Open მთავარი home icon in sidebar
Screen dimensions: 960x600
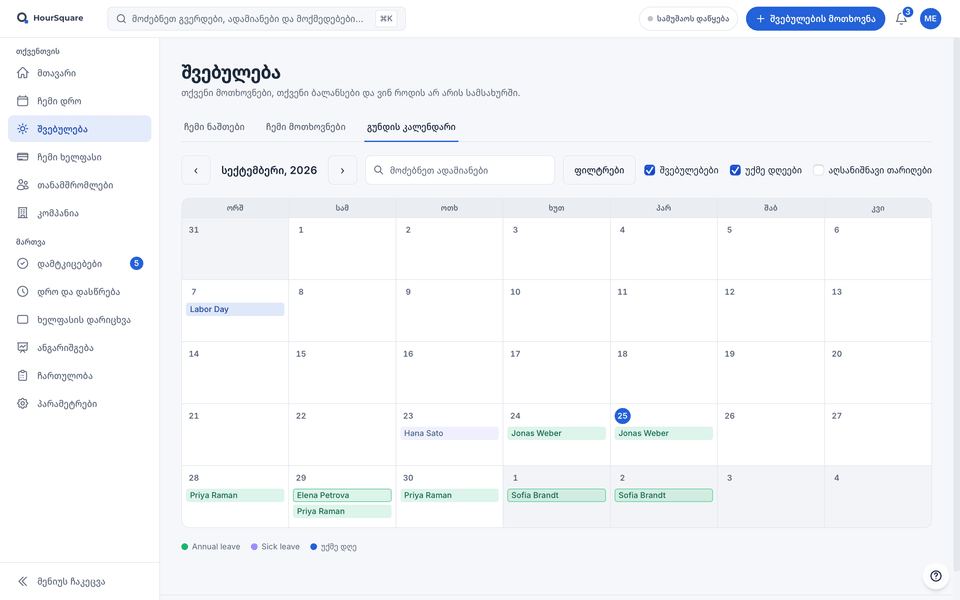[x=23, y=73]
